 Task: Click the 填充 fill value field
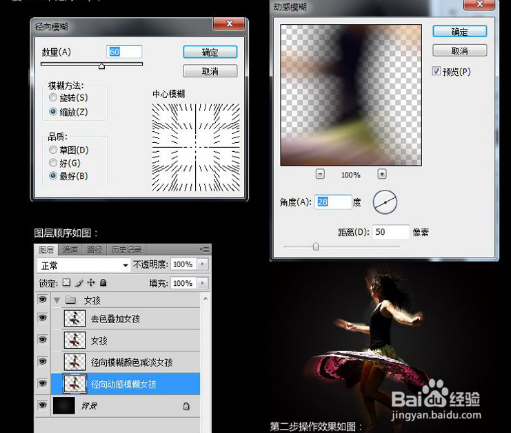tap(183, 283)
